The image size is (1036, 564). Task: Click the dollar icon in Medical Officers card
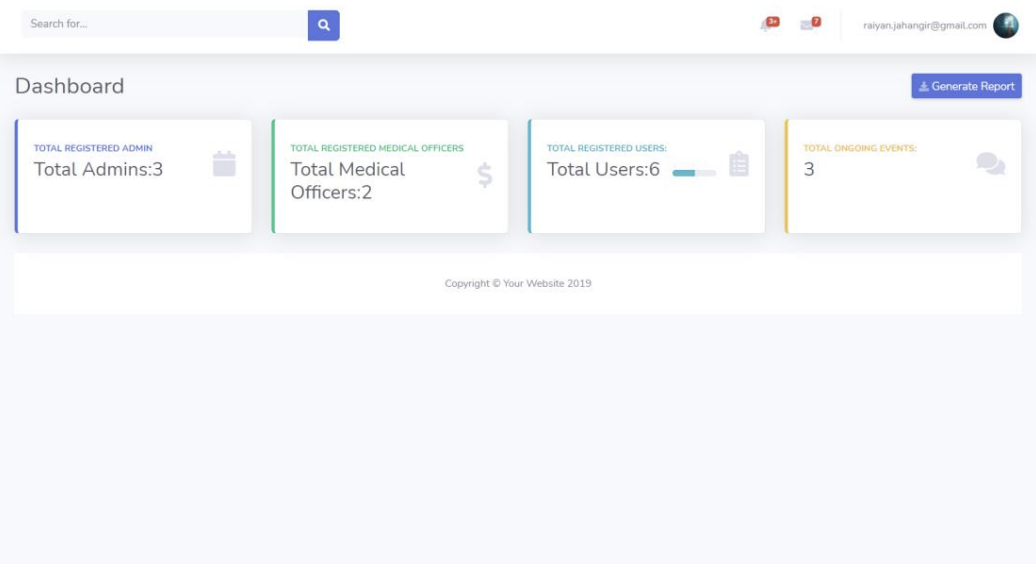coord(485,175)
